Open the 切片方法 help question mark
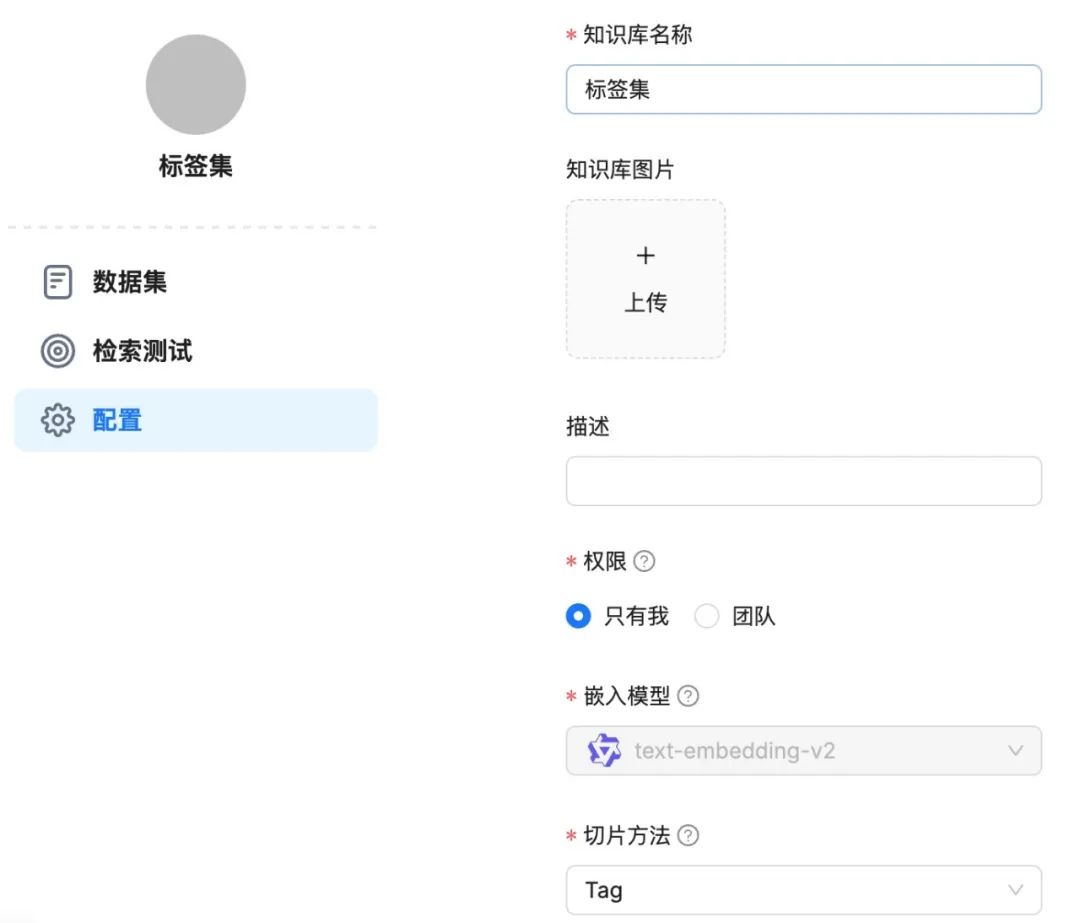 (x=687, y=836)
